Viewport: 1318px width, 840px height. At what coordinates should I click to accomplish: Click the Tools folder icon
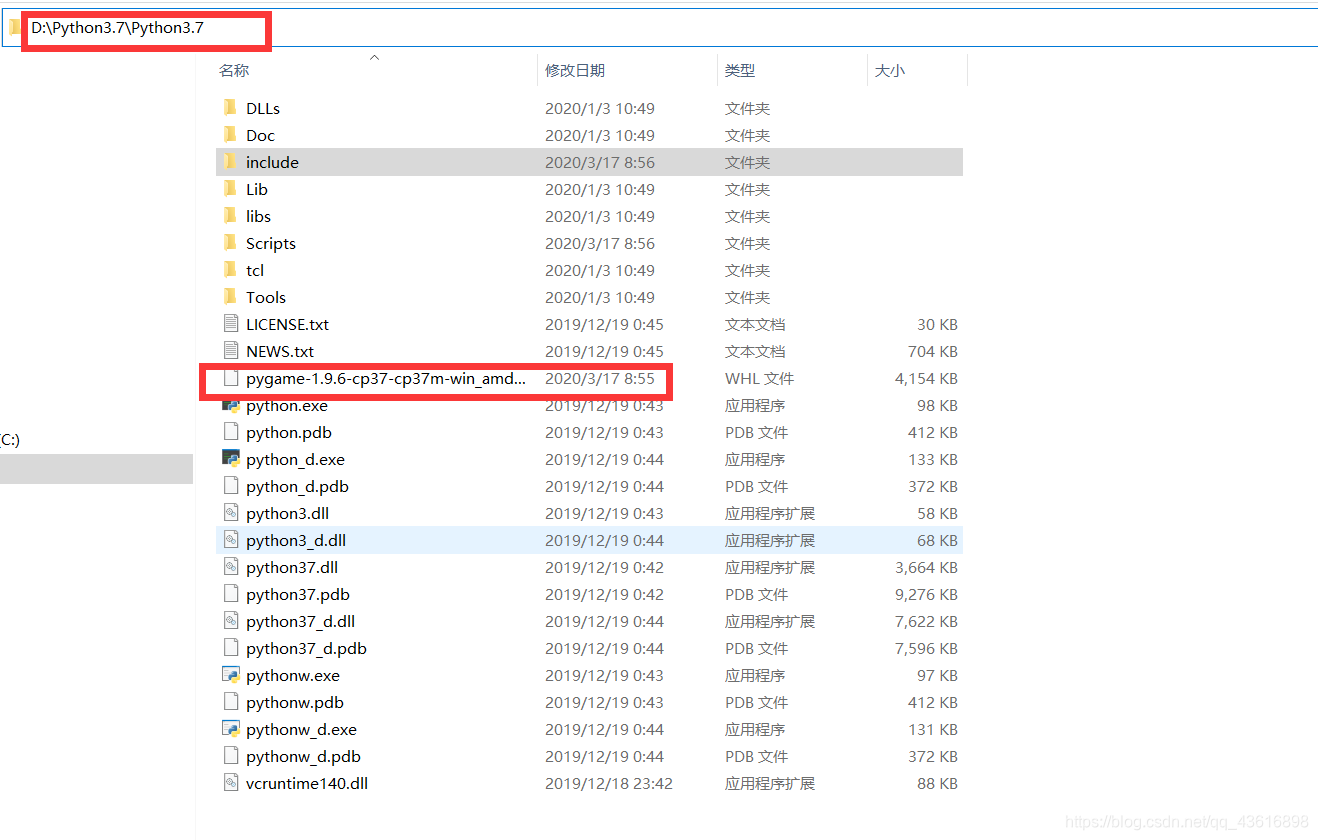pyautogui.click(x=230, y=297)
